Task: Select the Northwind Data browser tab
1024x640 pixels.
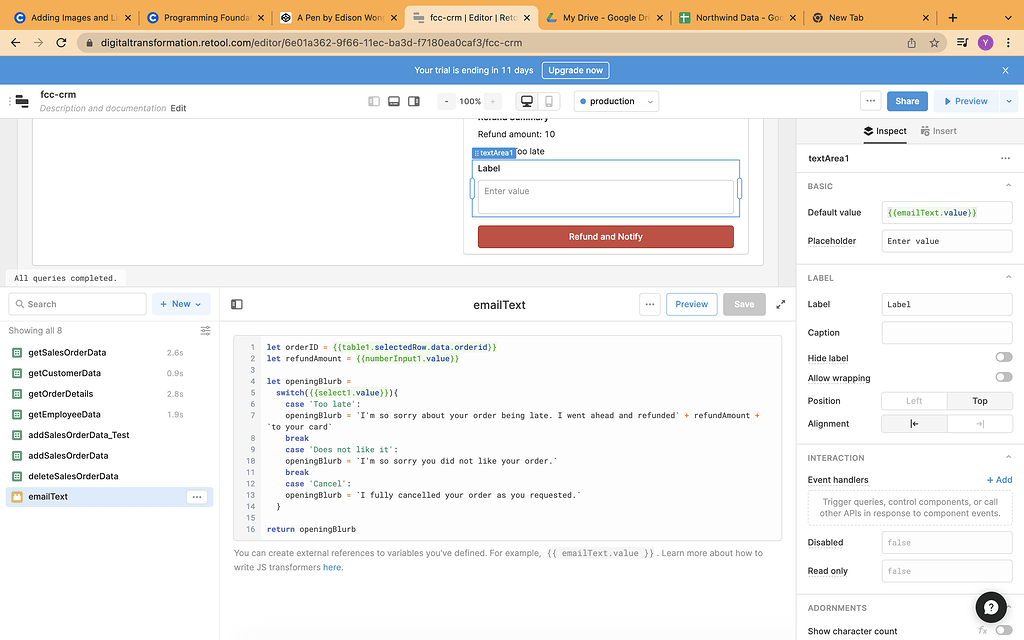Action: [x=736, y=17]
